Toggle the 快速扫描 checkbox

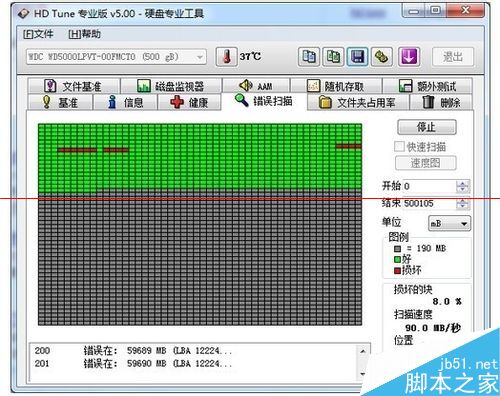(399, 146)
